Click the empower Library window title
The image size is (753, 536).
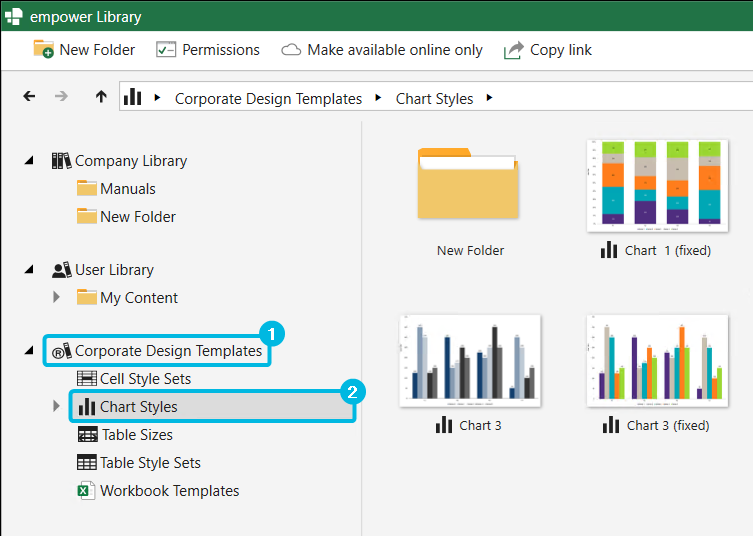point(85,17)
